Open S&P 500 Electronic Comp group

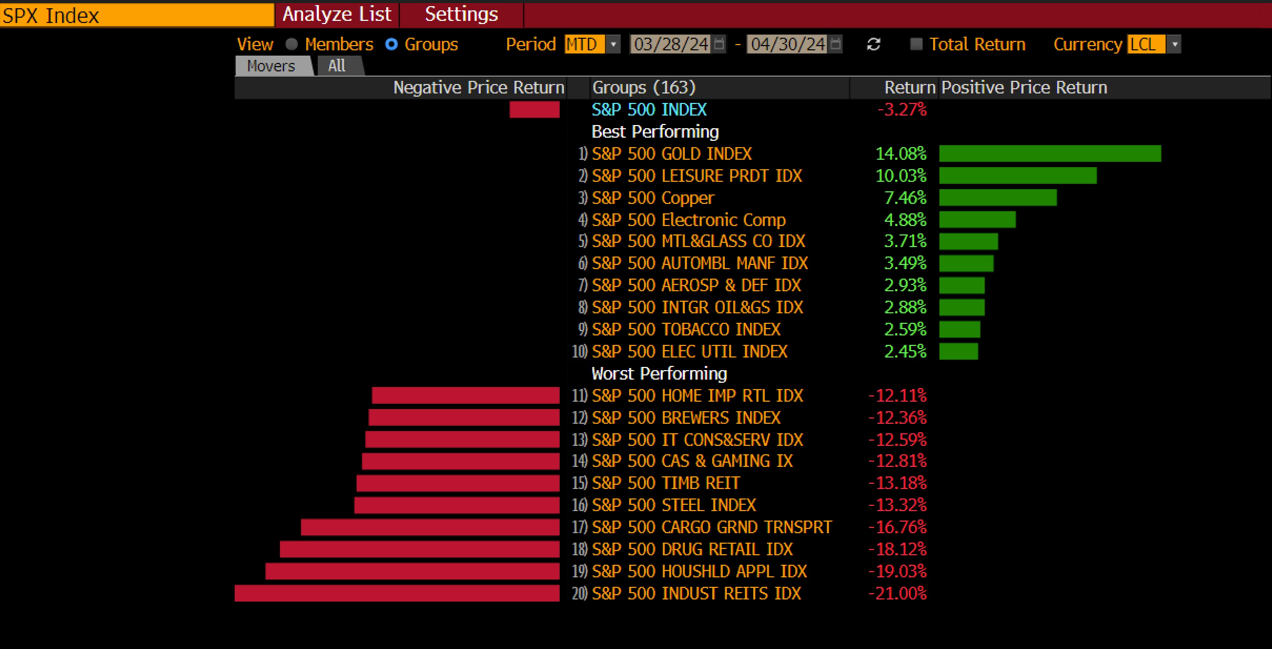point(688,220)
